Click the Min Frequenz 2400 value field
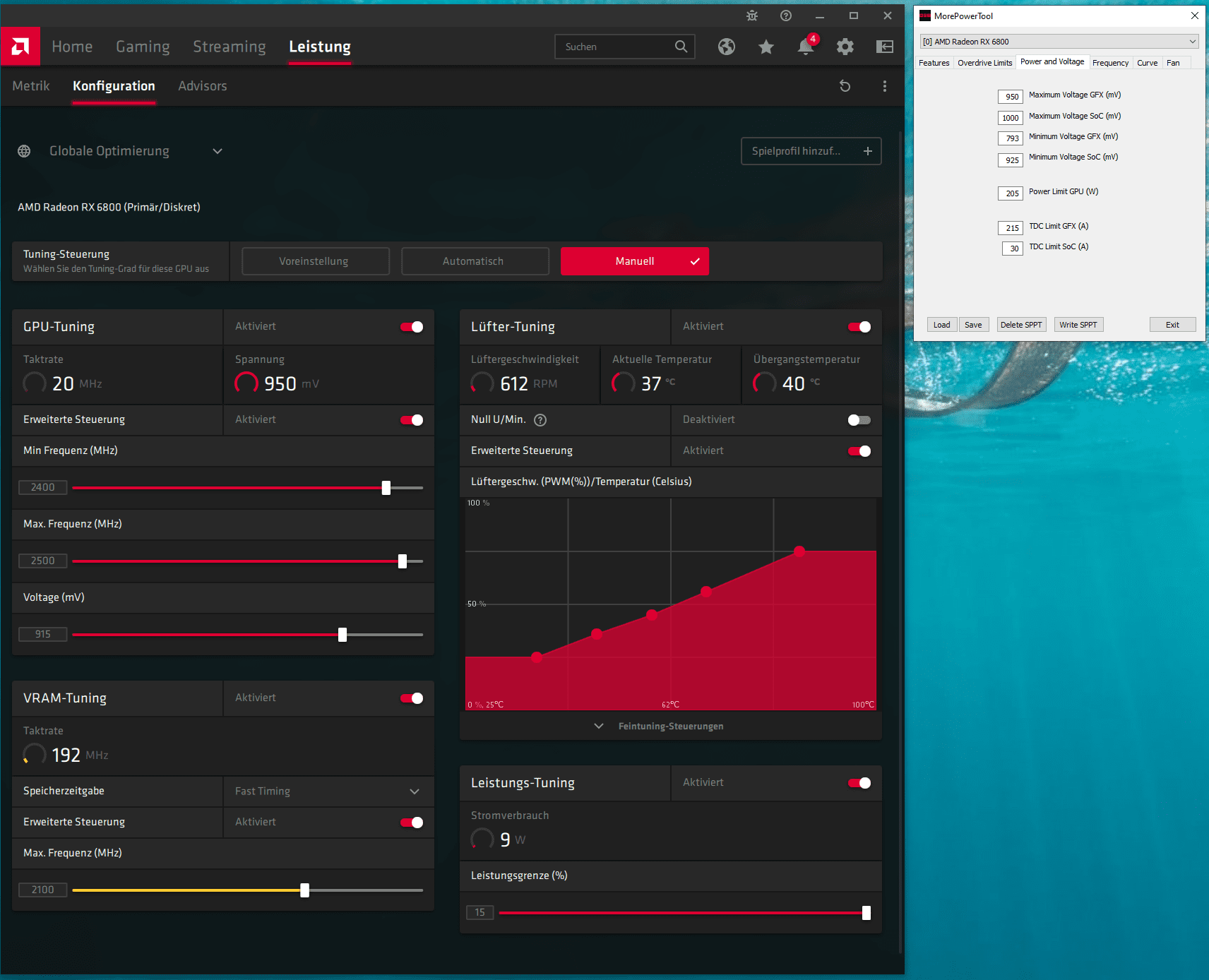This screenshot has height=980, width=1209. [42, 487]
